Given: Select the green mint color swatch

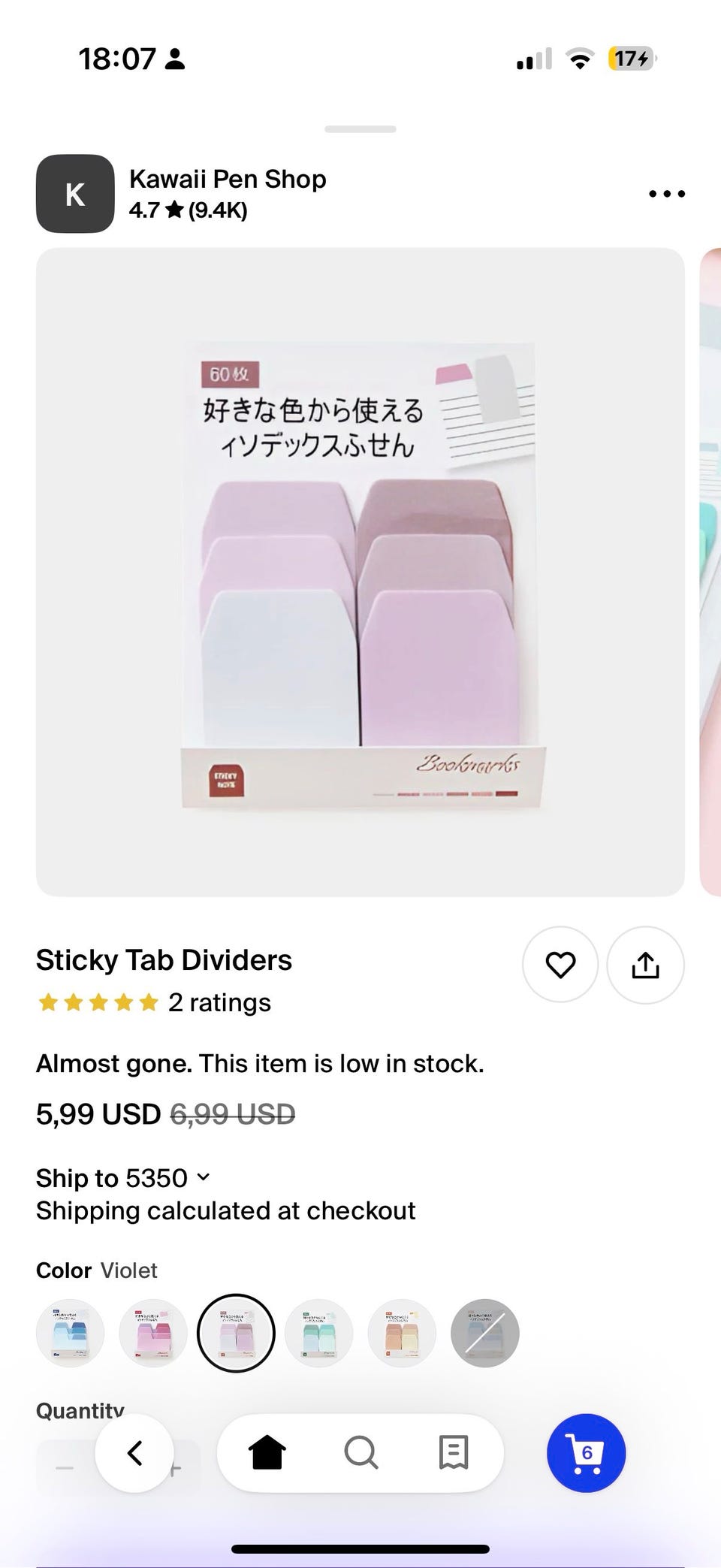Looking at the screenshot, I should click(x=319, y=1333).
